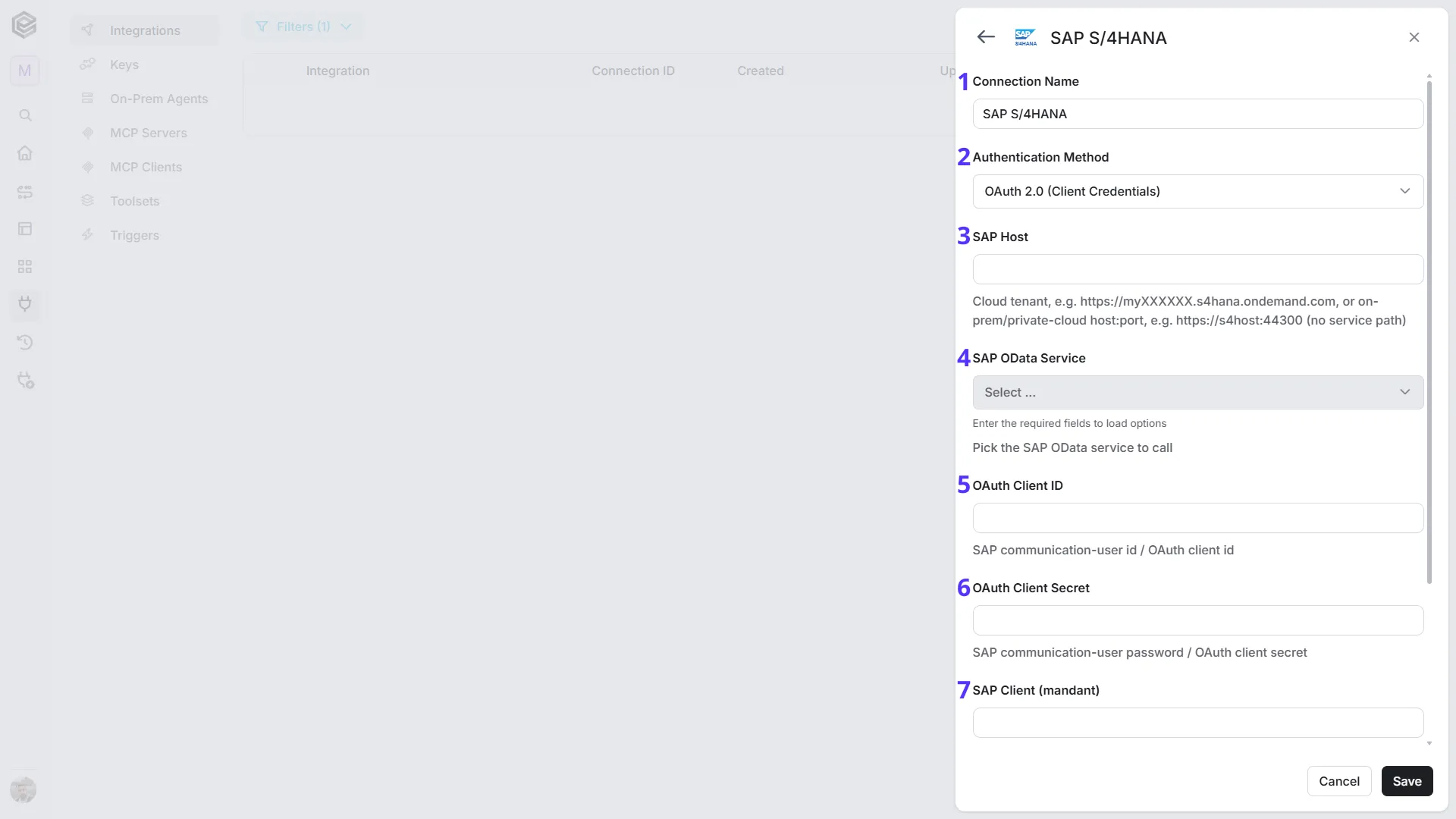This screenshot has height=819, width=1456.
Task: Focus the OAuth Client ID field
Action: click(1198, 518)
